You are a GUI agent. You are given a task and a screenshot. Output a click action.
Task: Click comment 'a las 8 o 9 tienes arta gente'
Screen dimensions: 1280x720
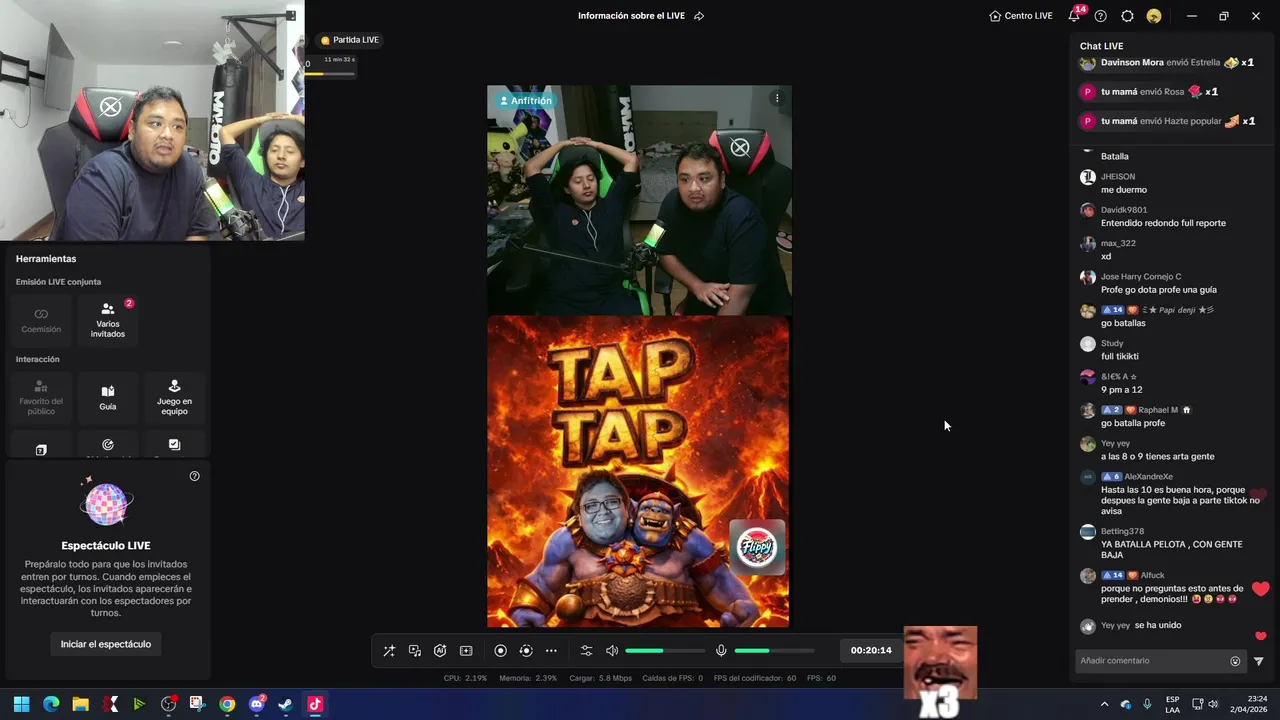click(x=1158, y=456)
